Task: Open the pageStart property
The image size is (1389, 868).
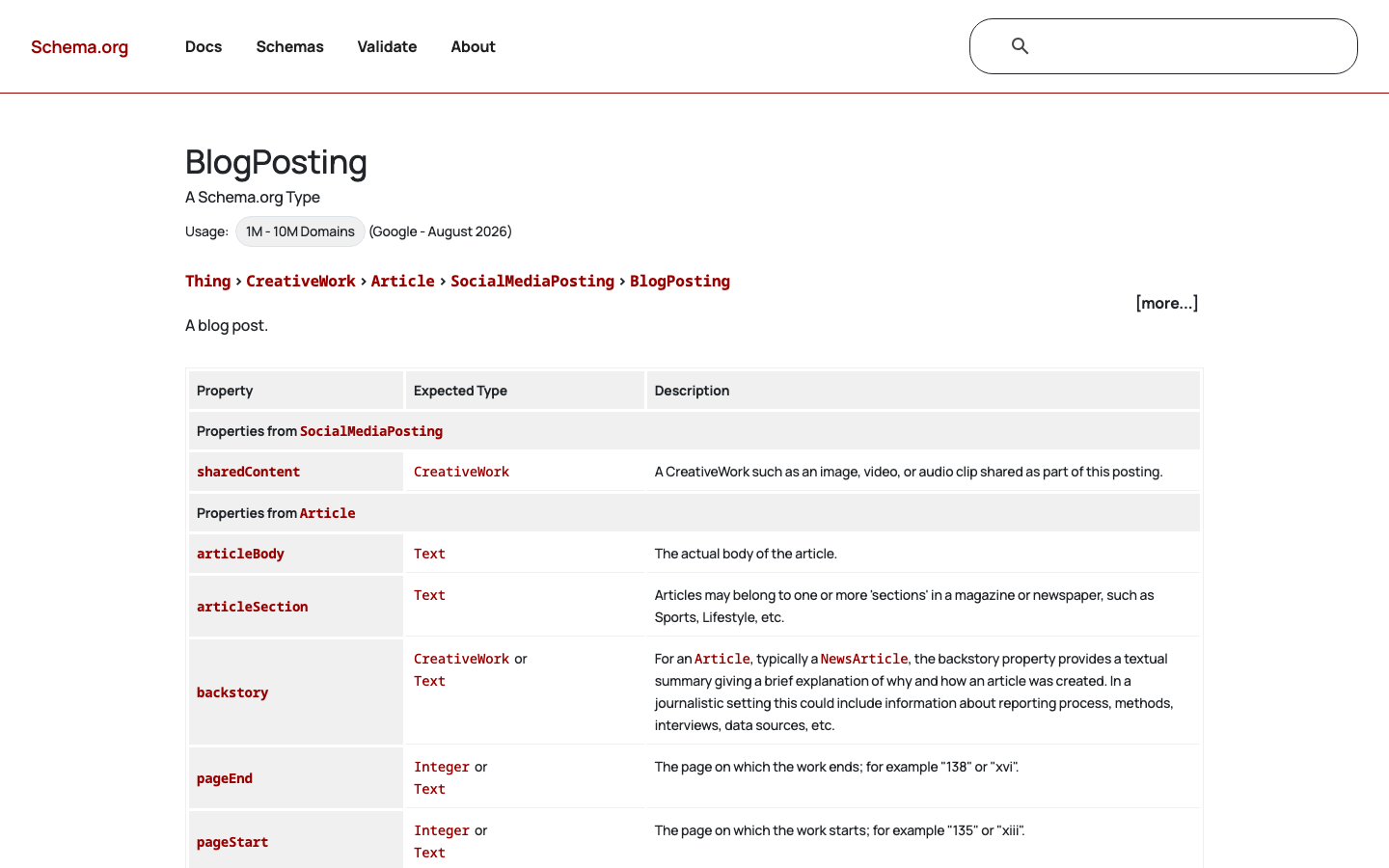Action: click(x=232, y=842)
